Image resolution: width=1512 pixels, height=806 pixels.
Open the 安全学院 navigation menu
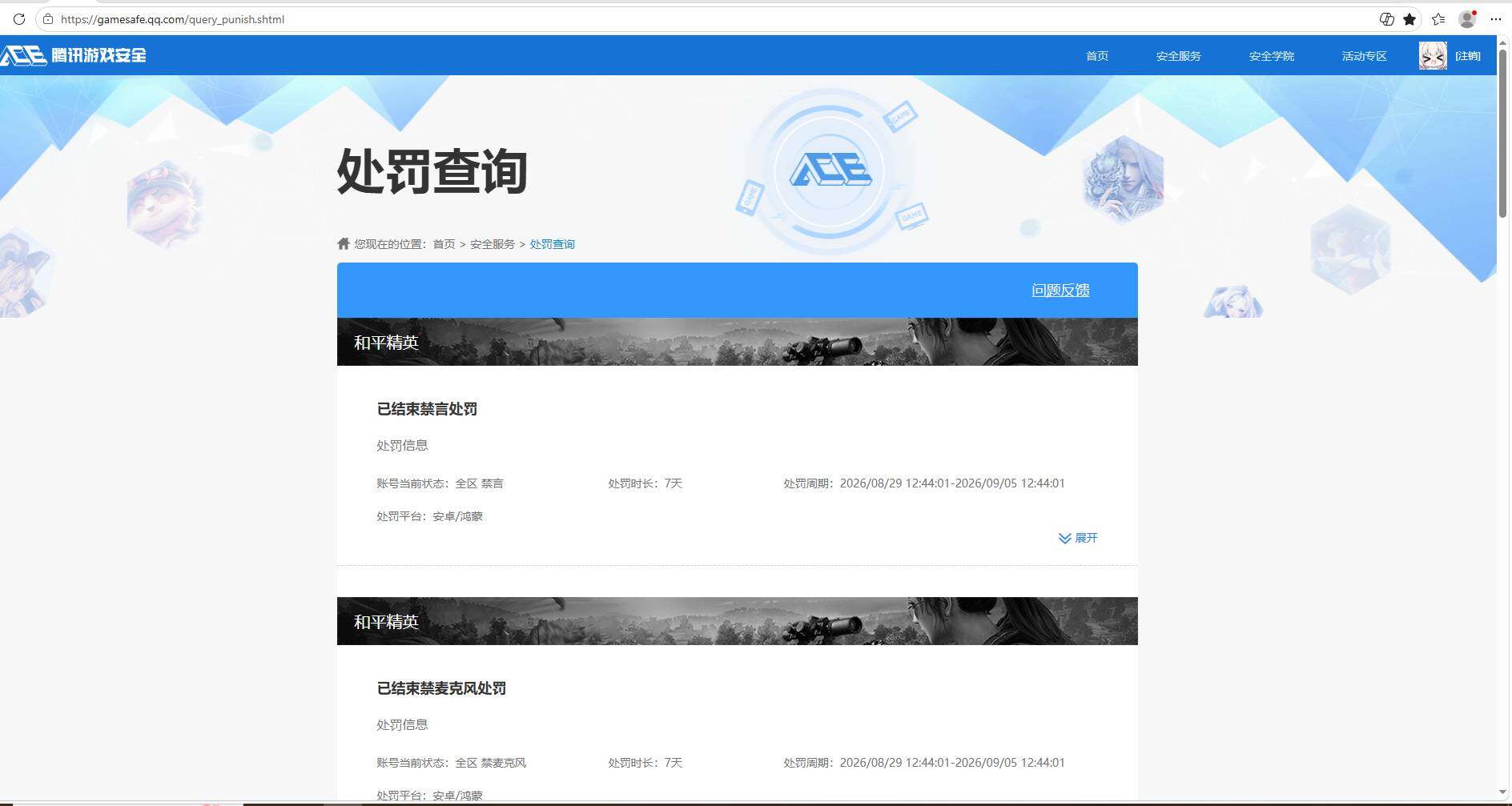(x=1272, y=56)
